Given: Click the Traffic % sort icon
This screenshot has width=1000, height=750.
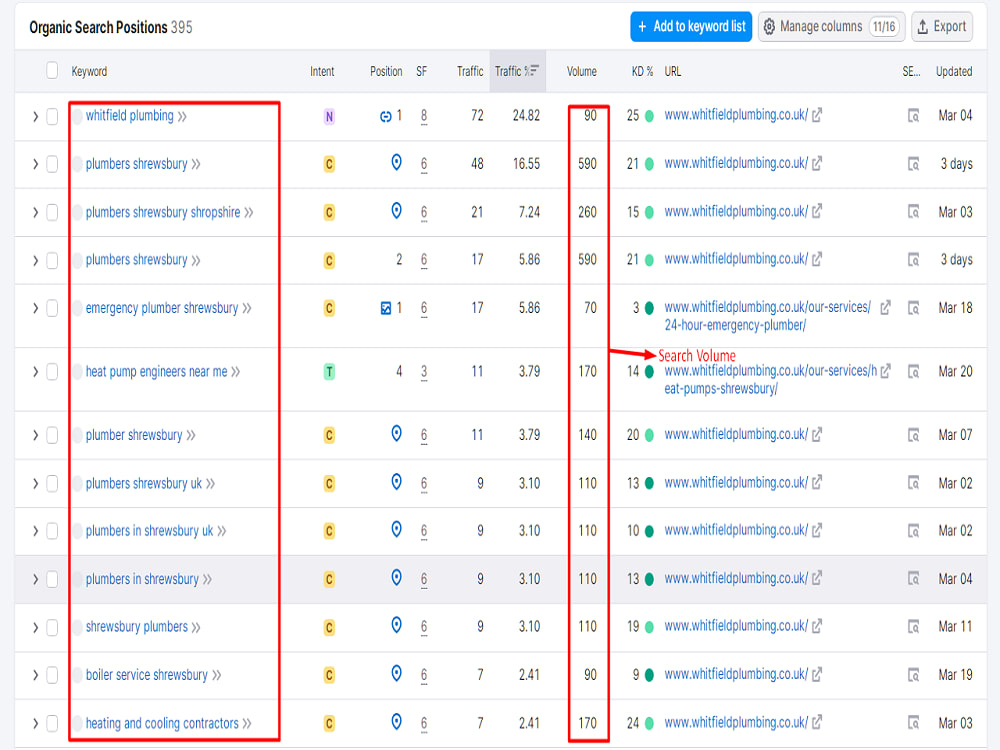Looking at the screenshot, I should [533, 71].
